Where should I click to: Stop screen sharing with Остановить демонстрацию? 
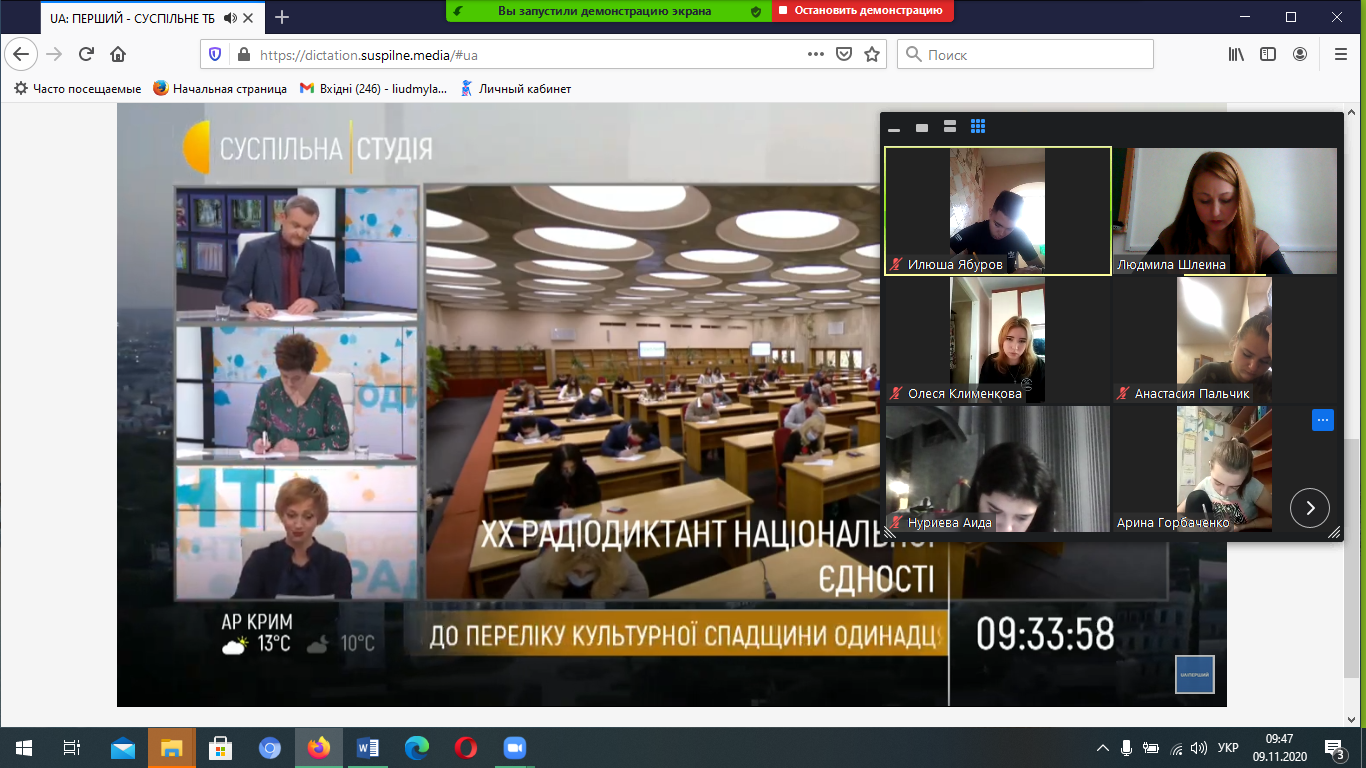[x=862, y=11]
